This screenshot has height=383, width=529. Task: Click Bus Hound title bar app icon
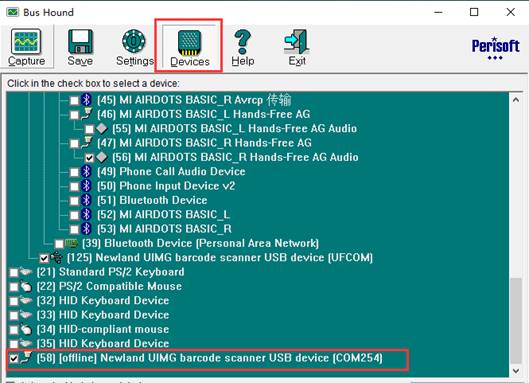point(13,12)
